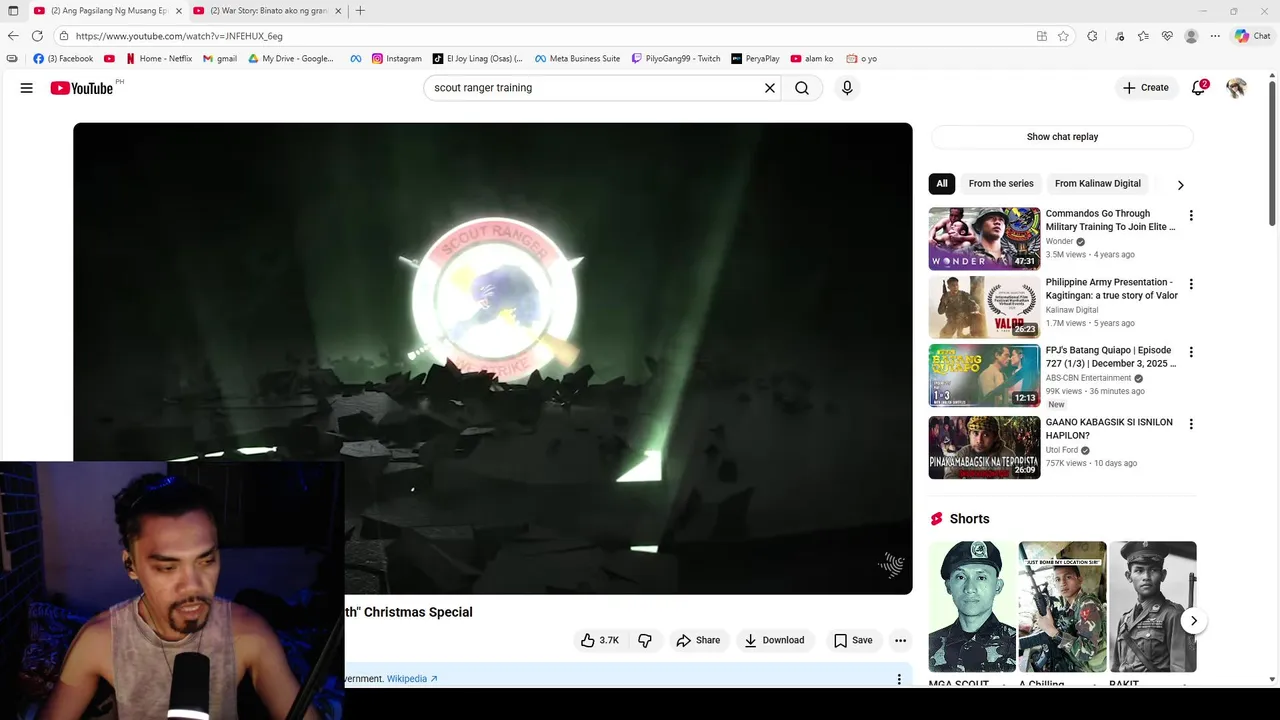Image resolution: width=1280 pixels, height=720 pixels.
Task: Click the magnifier search button
Action: (x=802, y=88)
